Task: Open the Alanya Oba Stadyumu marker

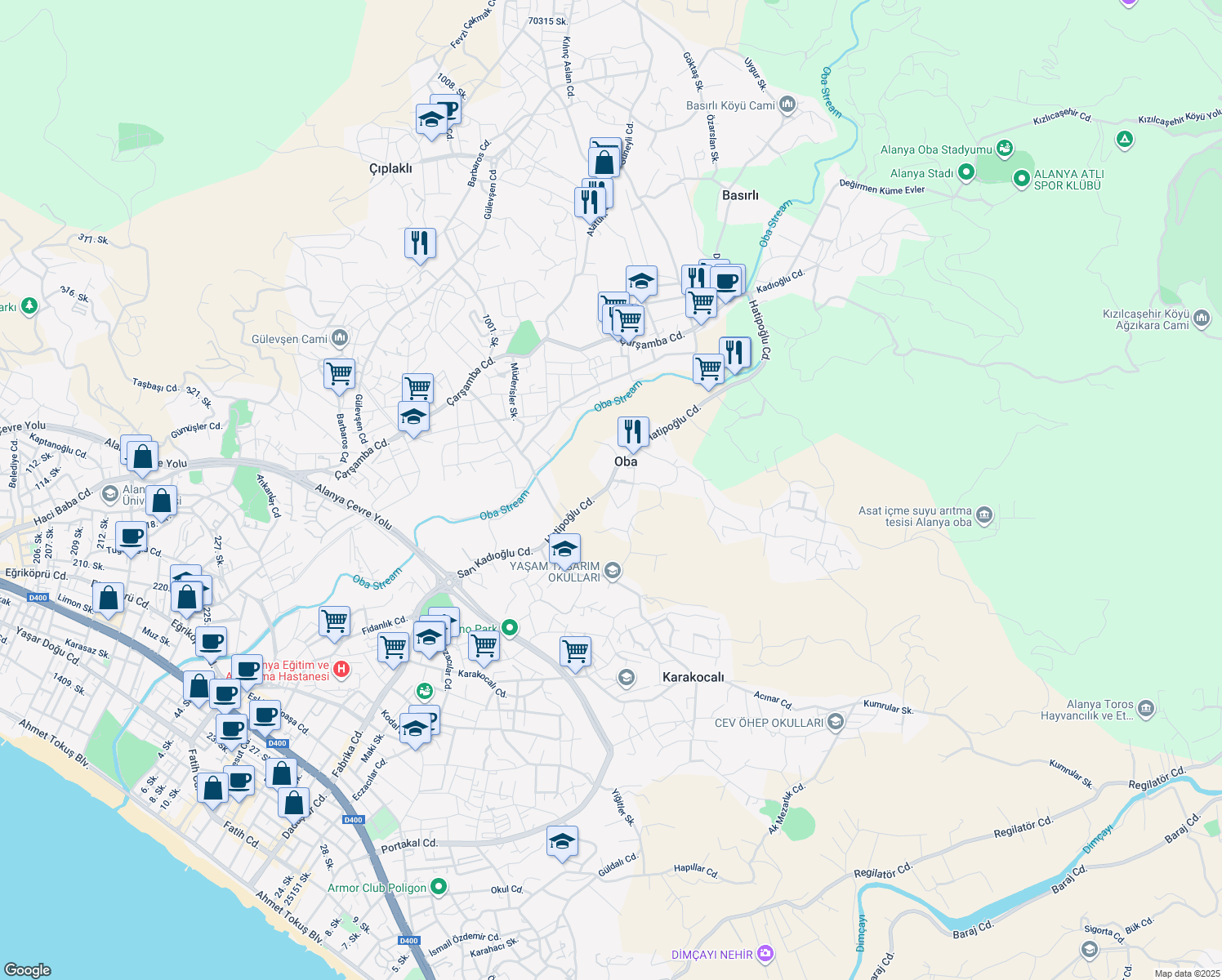Action: coord(1005,149)
